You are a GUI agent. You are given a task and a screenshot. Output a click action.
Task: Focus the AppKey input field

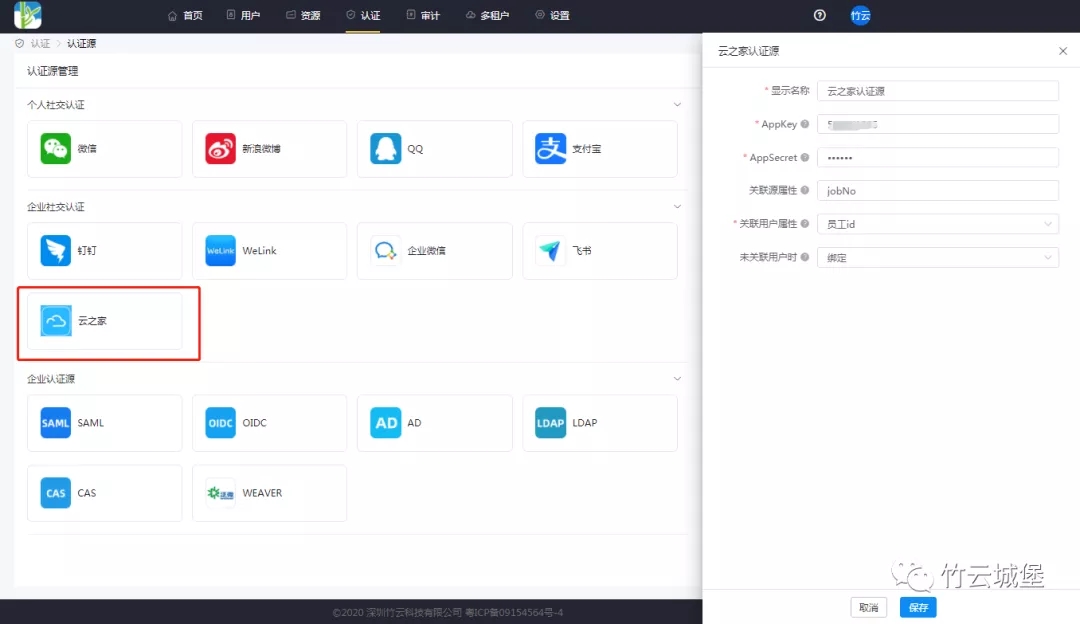click(937, 124)
